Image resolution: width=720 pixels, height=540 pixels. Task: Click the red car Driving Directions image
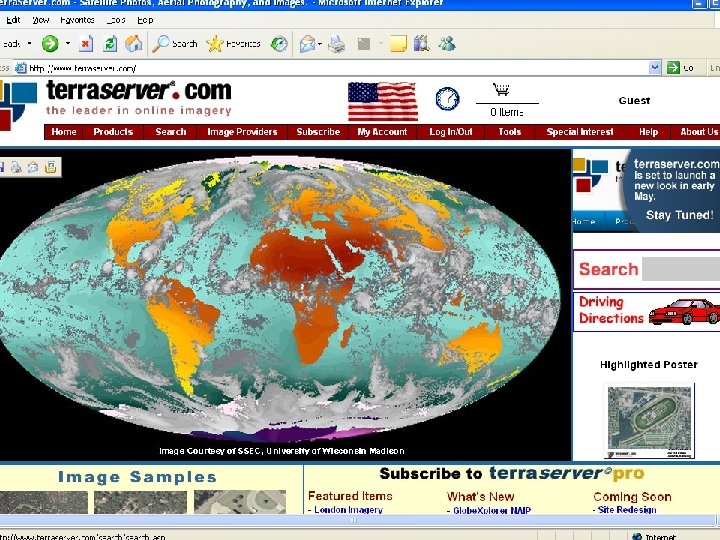684,312
